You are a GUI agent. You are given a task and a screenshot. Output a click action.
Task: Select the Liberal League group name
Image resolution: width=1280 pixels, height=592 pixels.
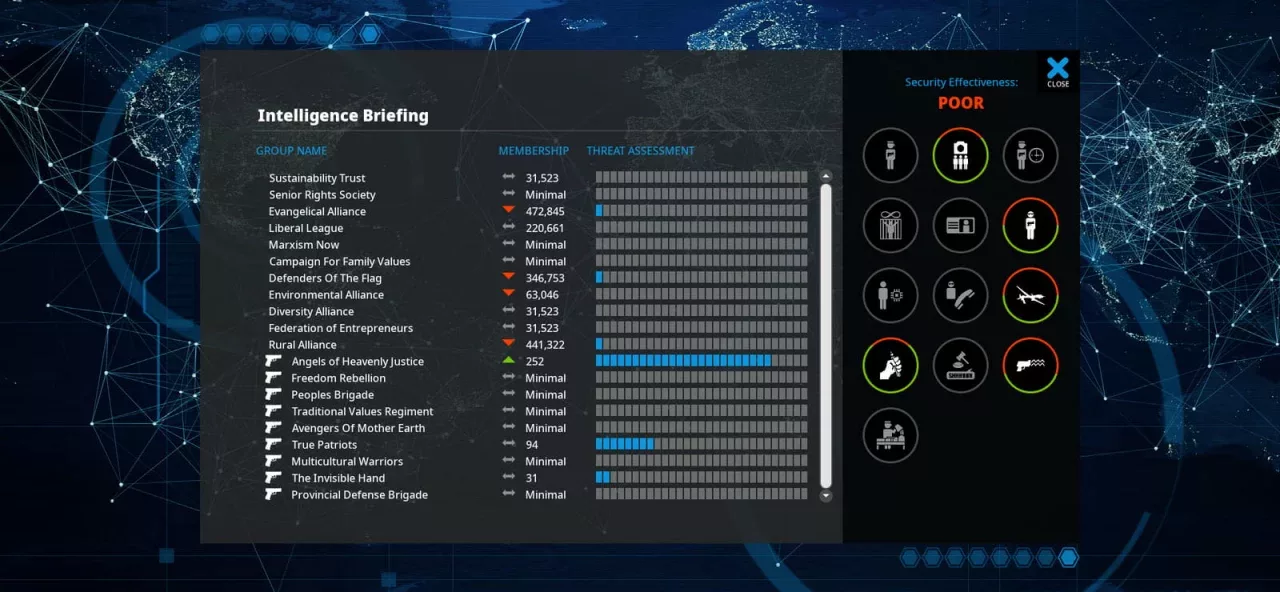click(306, 228)
